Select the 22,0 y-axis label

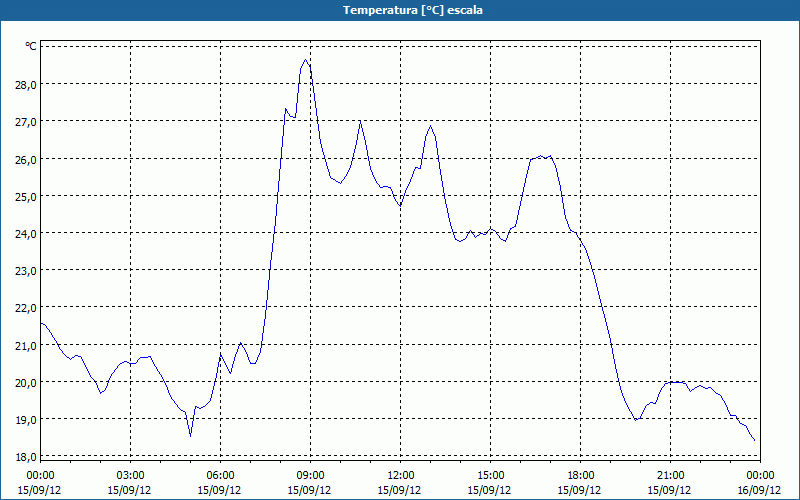click(x=26, y=308)
